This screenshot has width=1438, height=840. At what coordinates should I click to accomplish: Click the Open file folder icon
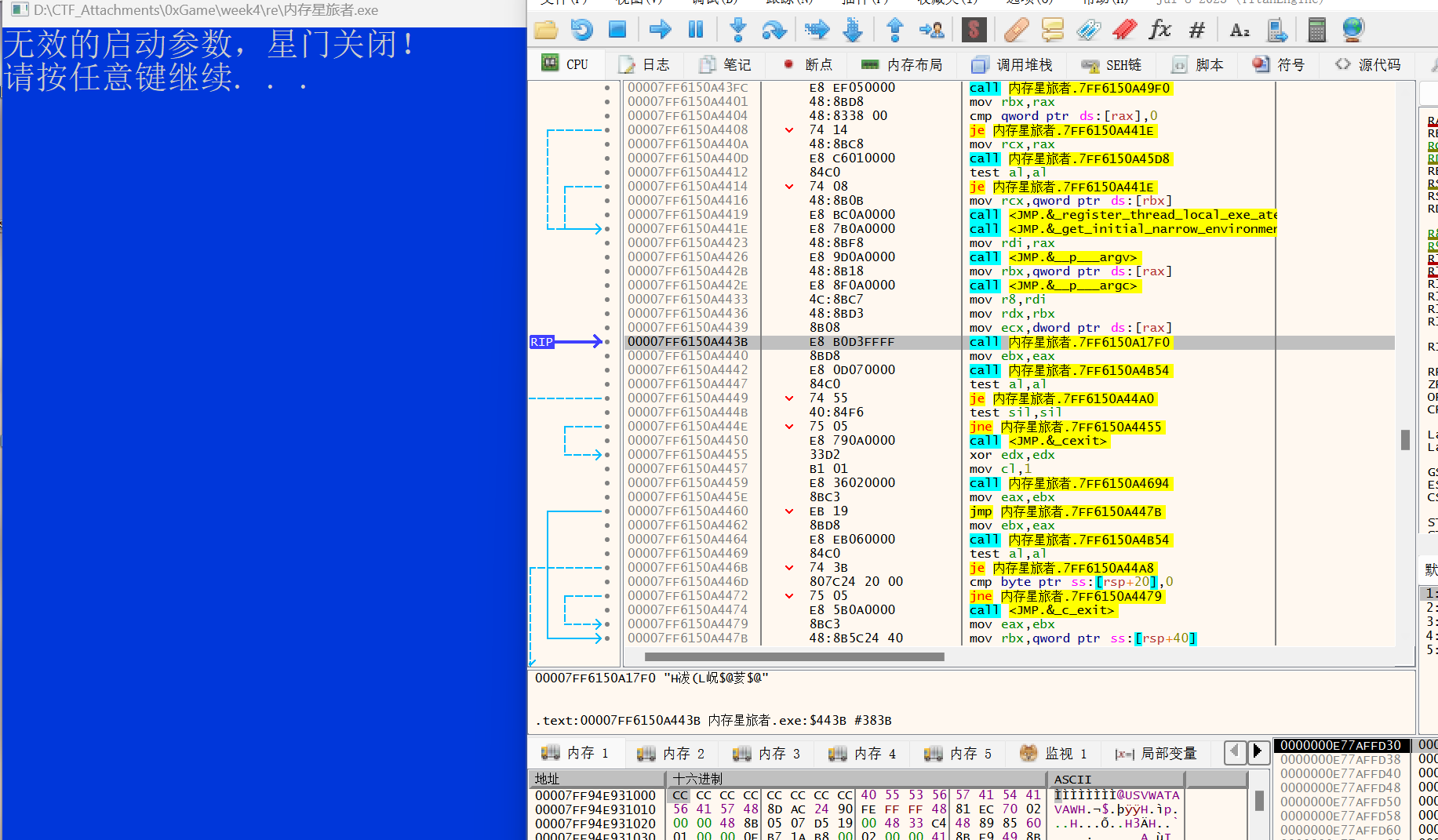coord(545,31)
